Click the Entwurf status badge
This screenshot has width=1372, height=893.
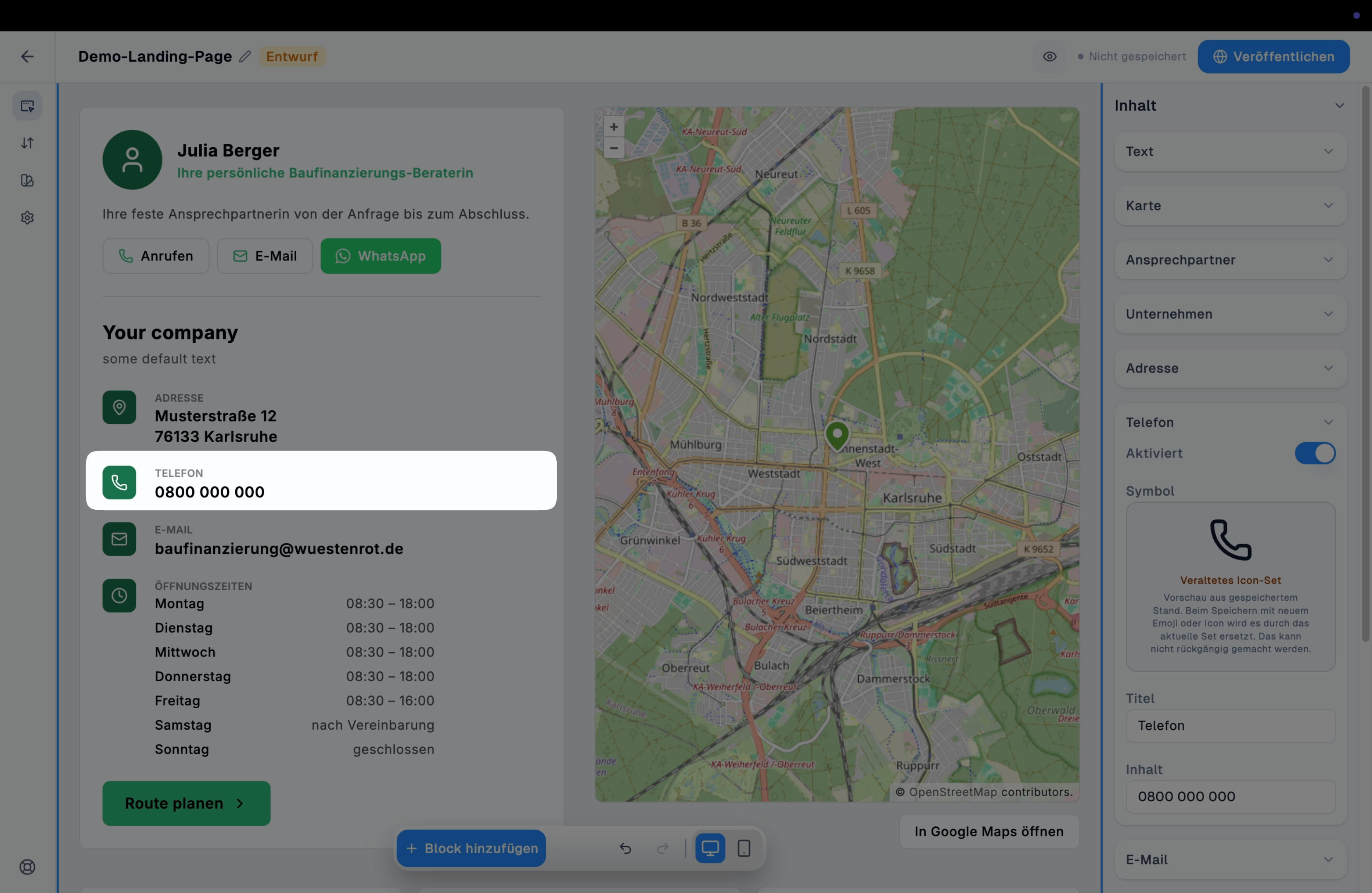pos(292,57)
